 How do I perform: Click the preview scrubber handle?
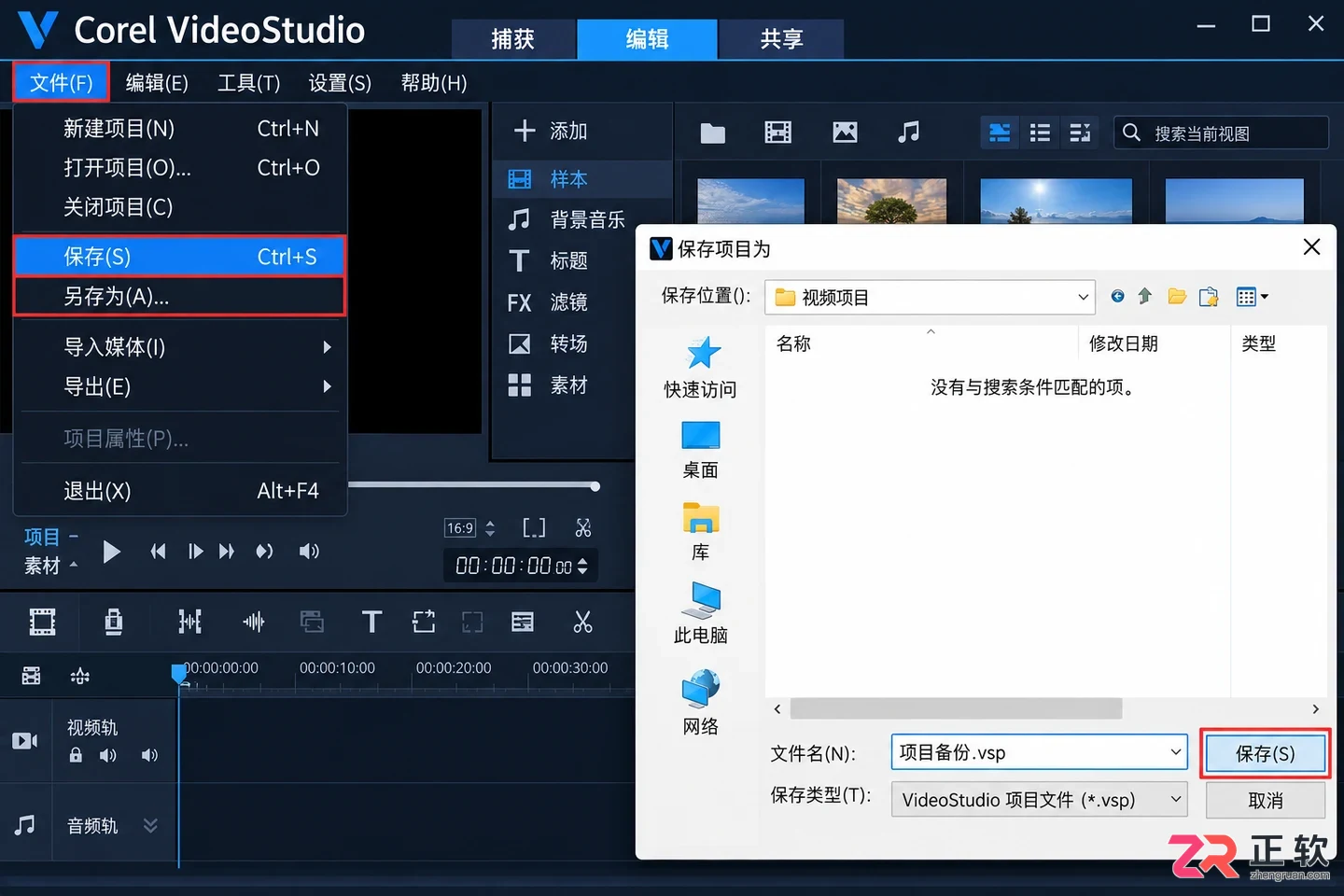[595, 485]
